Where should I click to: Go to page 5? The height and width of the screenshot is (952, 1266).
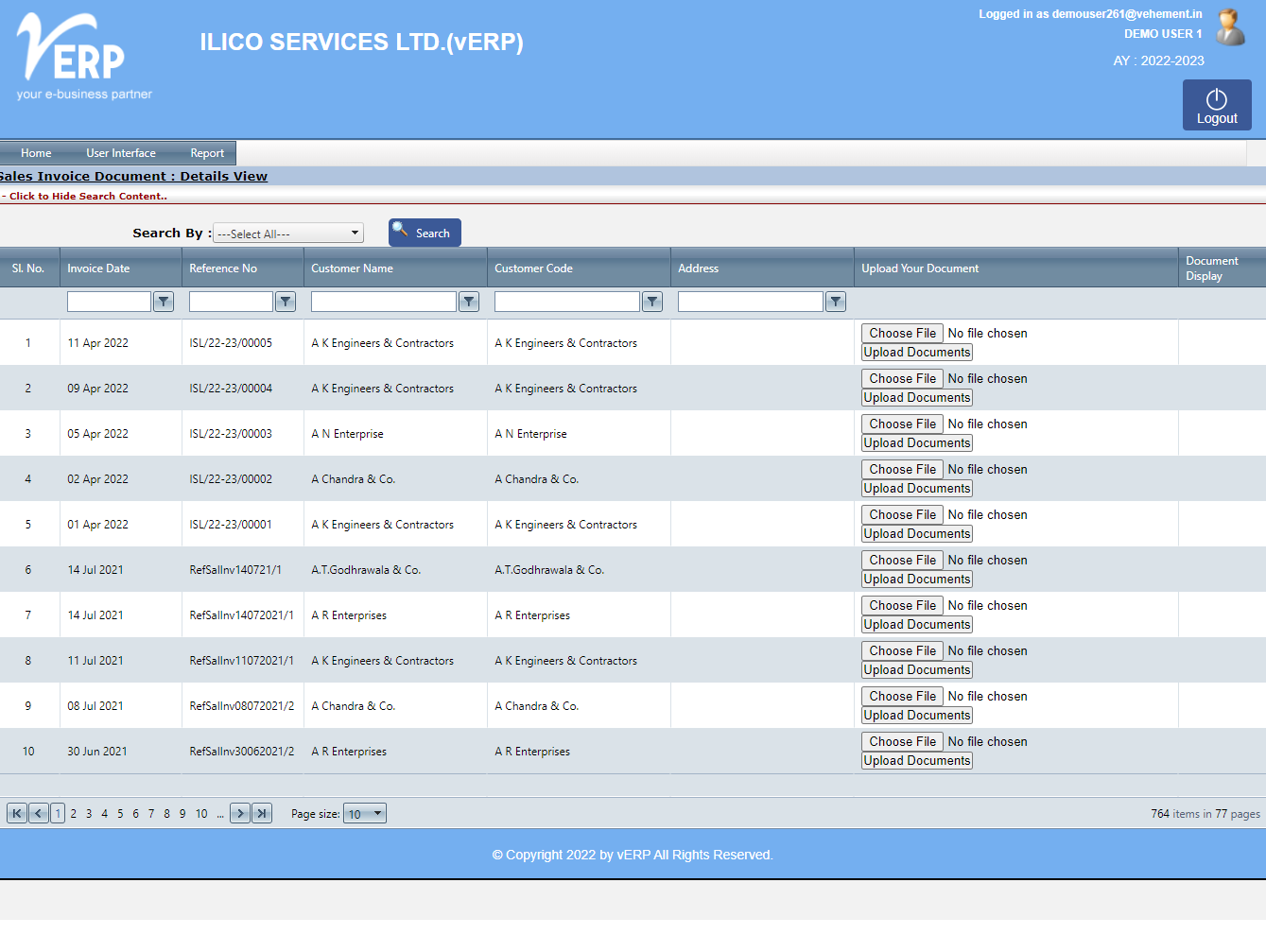pos(120,814)
